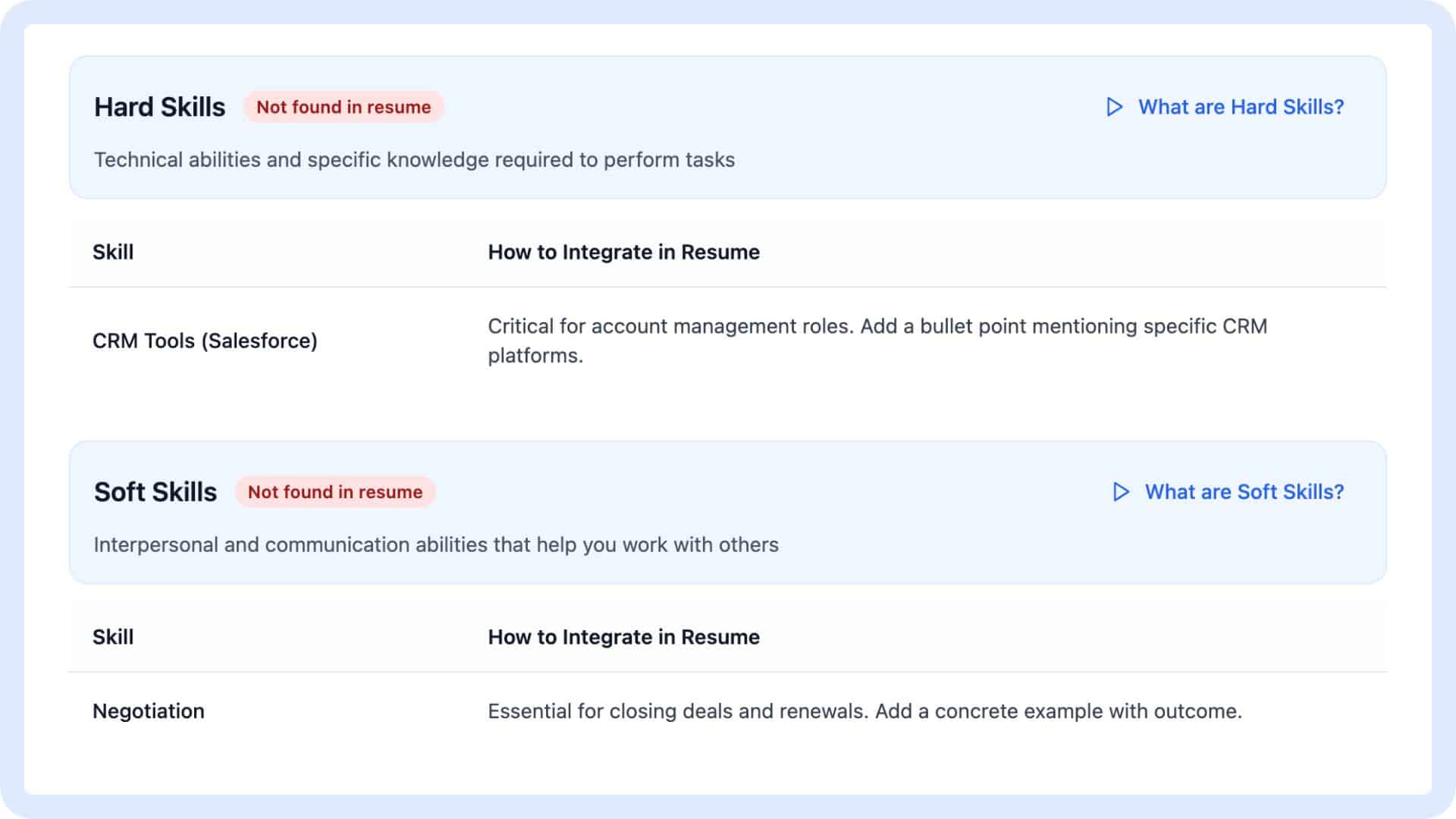Select the Hard Skills section heading

pos(159,107)
